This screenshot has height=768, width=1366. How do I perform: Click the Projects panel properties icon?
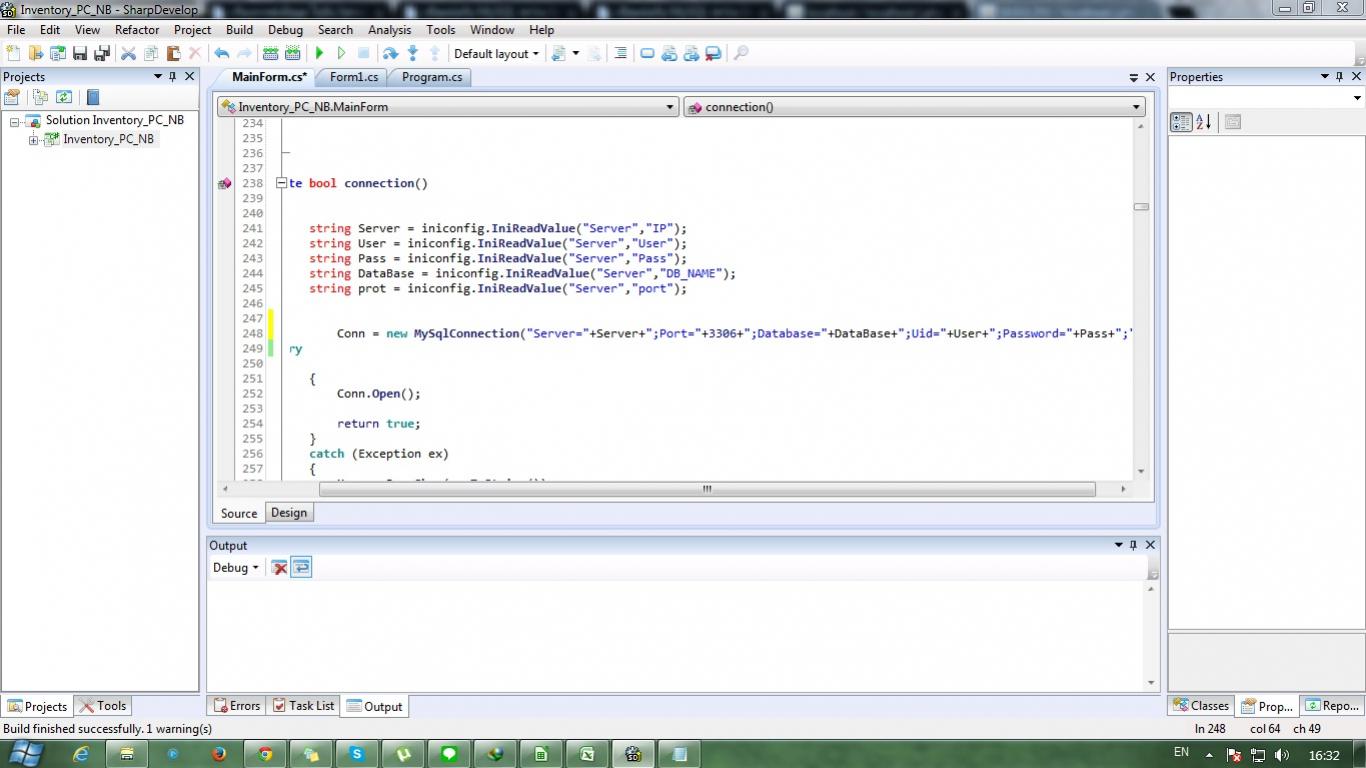click(x=12, y=97)
